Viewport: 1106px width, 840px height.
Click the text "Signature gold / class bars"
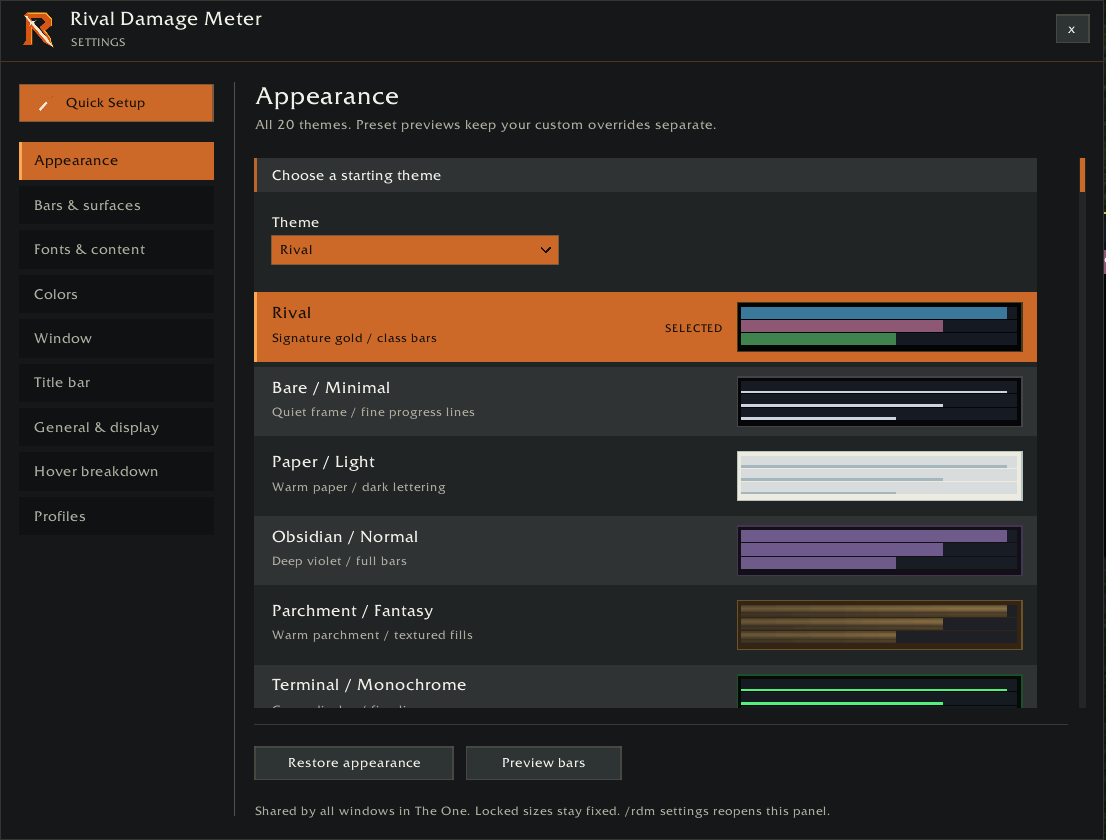(354, 338)
